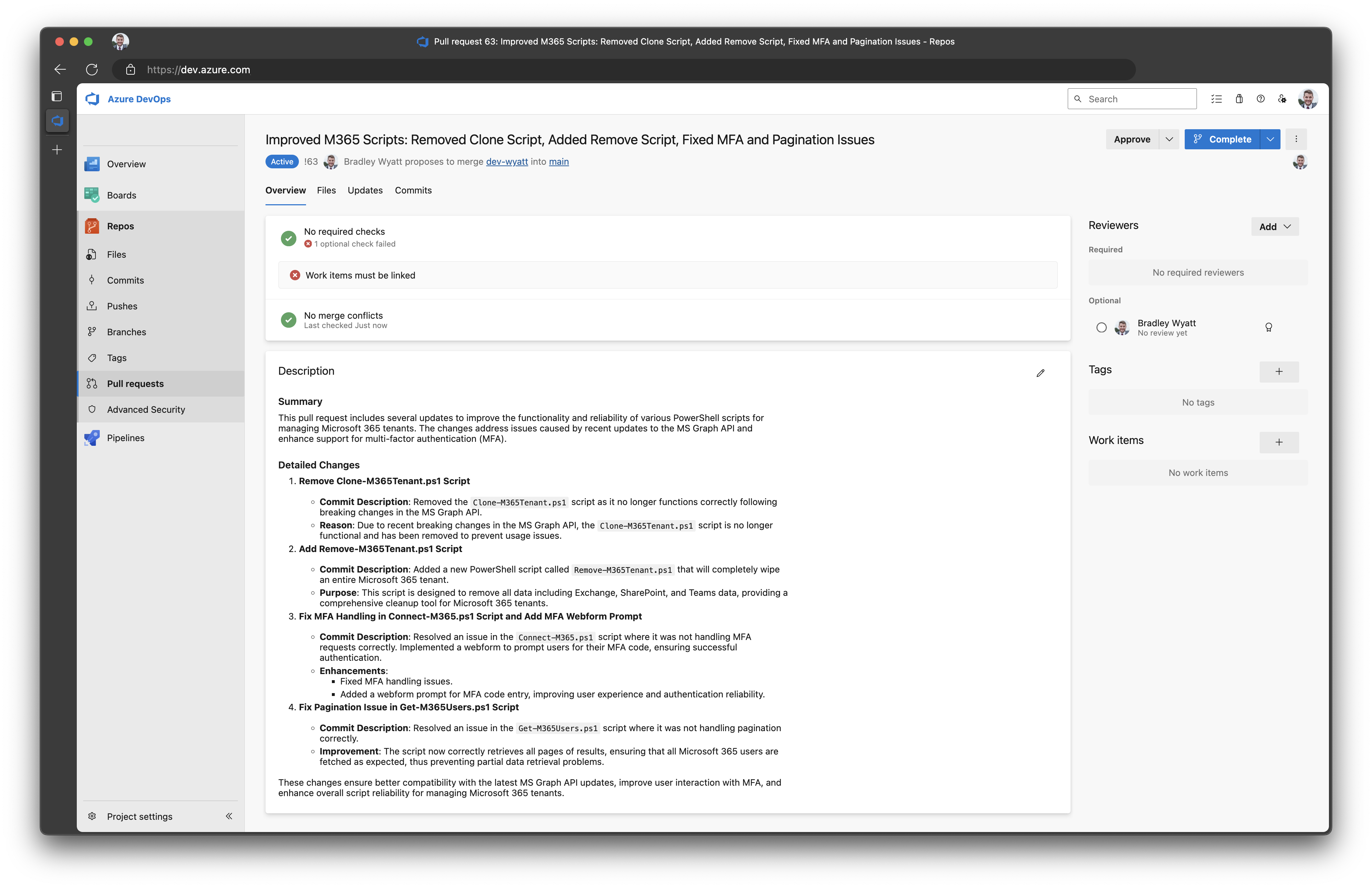Expand the Approve options dropdown arrow
The width and height of the screenshot is (1372, 888).
(1169, 139)
